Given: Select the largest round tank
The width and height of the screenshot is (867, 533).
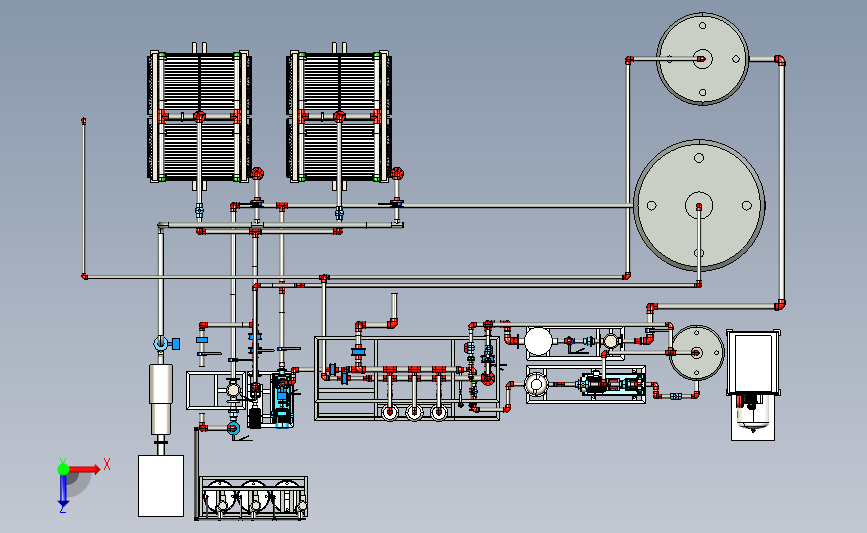Looking at the screenshot, I should [x=699, y=206].
